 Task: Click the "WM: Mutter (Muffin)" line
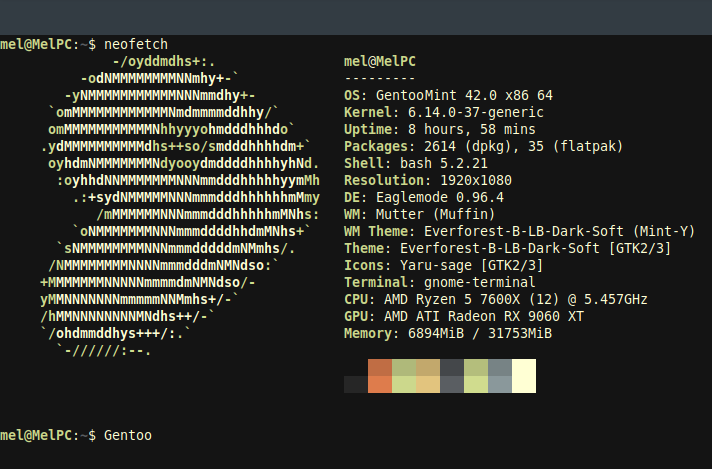pyautogui.click(x=420, y=214)
